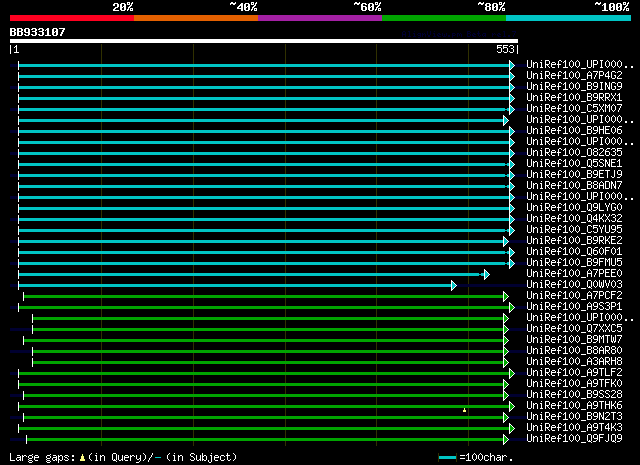This screenshot has width=640, height=465.
Task: Click the green ~80% identity legend segment
Action: 444,18
